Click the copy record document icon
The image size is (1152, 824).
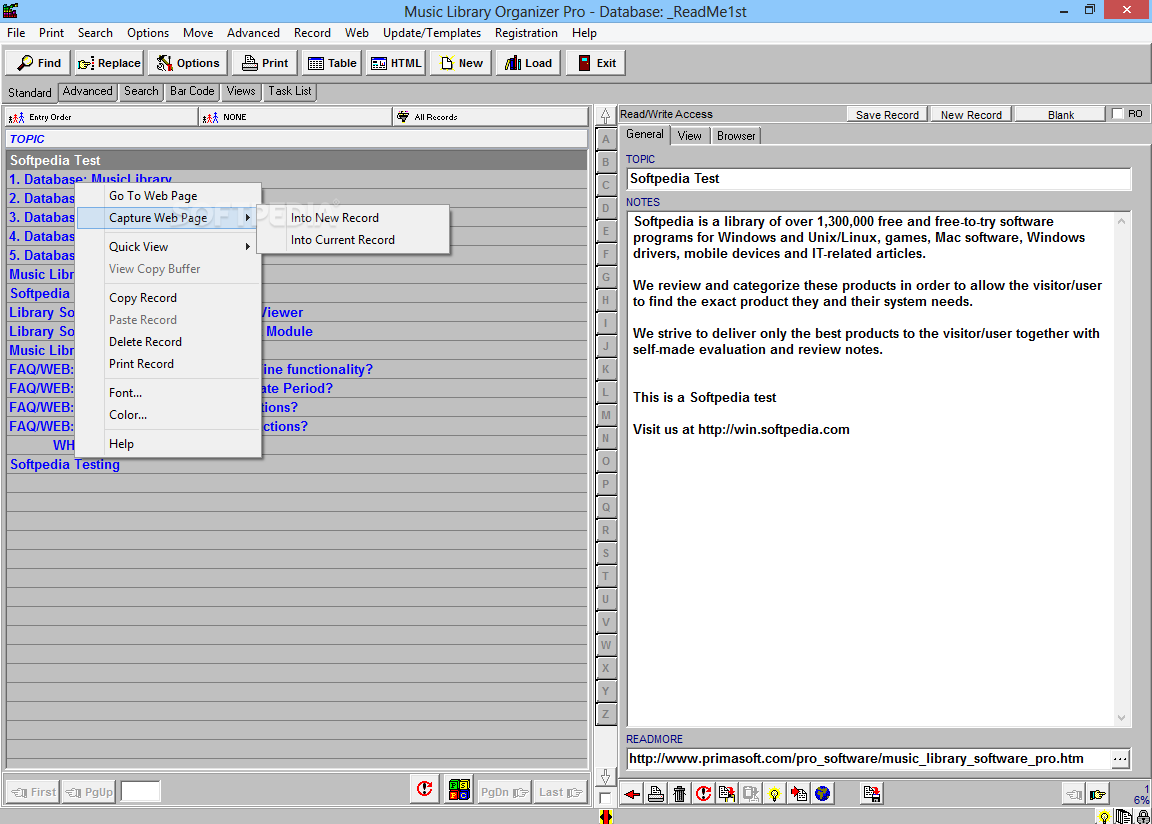click(x=727, y=794)
